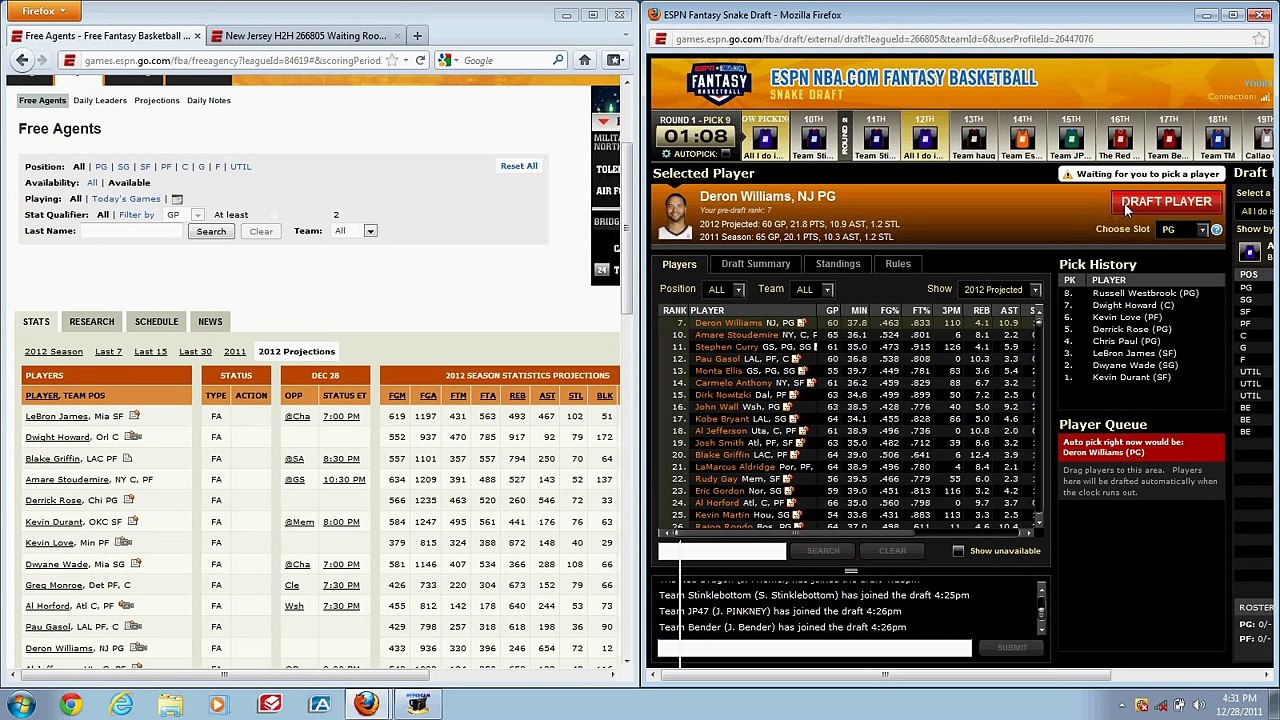This screenshot has height=720, width=1280.
Task: Switch to the Rules tab
Action: tap(898, 264)
